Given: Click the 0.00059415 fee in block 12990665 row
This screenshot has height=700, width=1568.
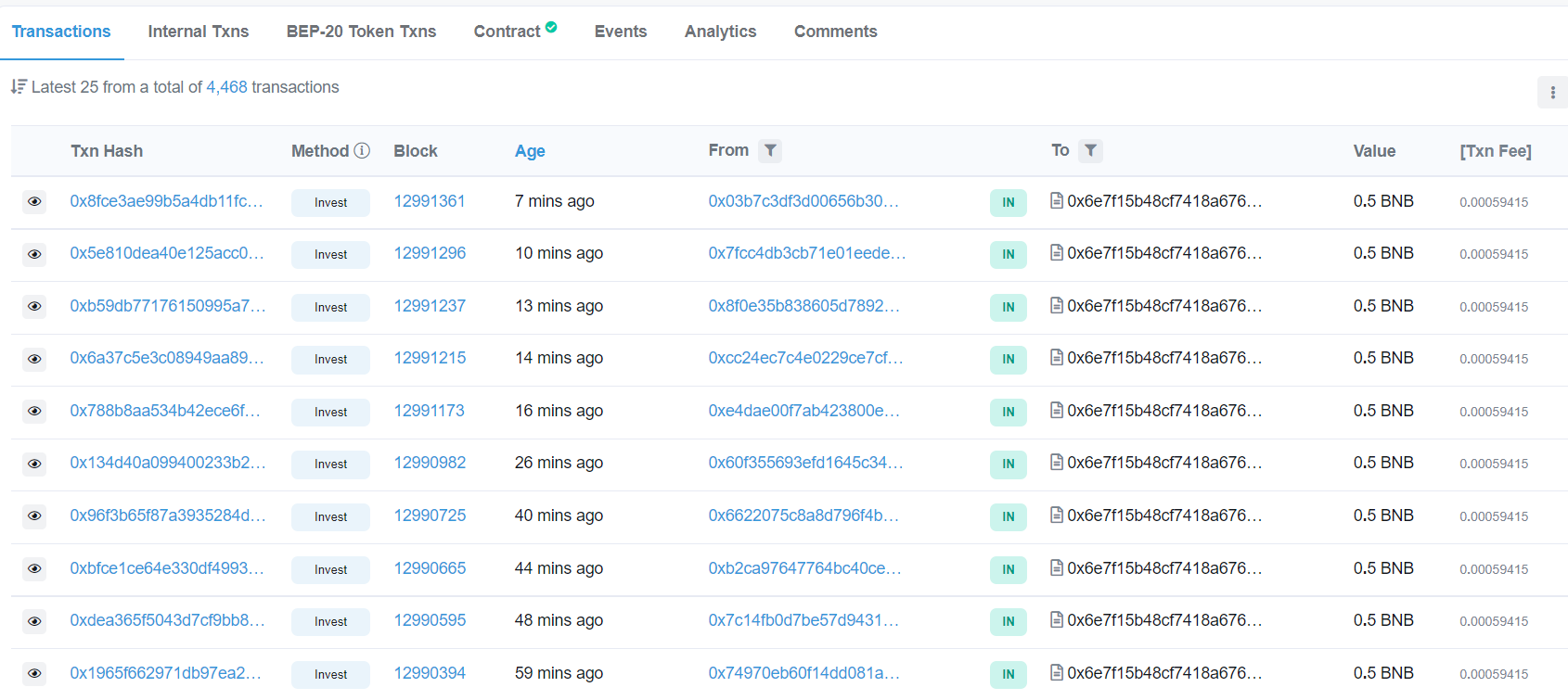Looking at the screenshot, I should 1494,569.
